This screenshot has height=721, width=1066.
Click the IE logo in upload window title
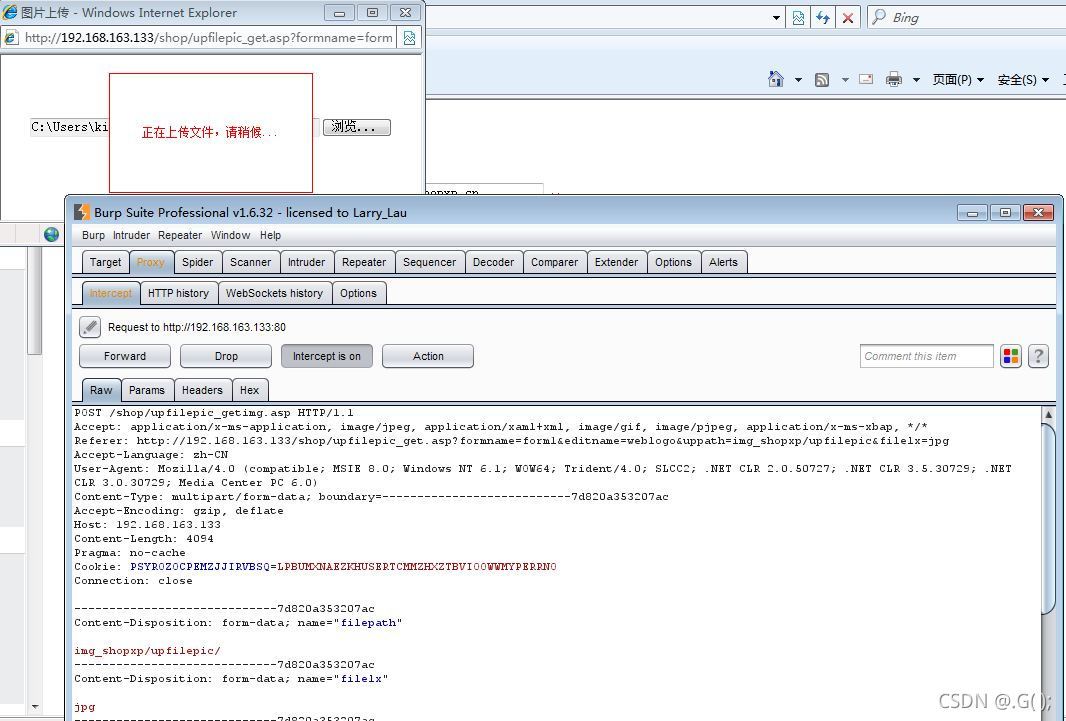[10, 12]
